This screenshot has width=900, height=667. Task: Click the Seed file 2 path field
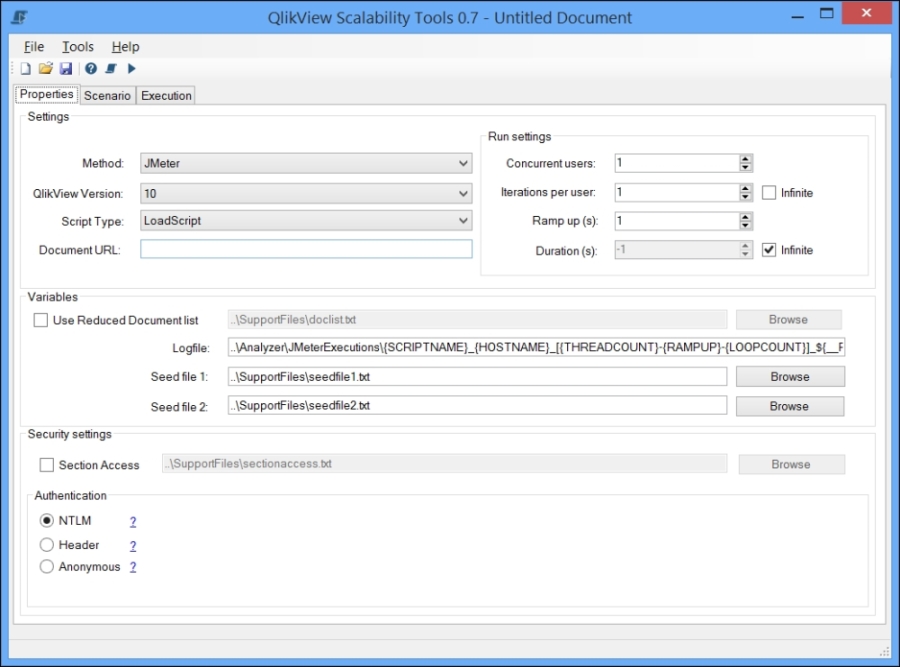click(477, 405)
